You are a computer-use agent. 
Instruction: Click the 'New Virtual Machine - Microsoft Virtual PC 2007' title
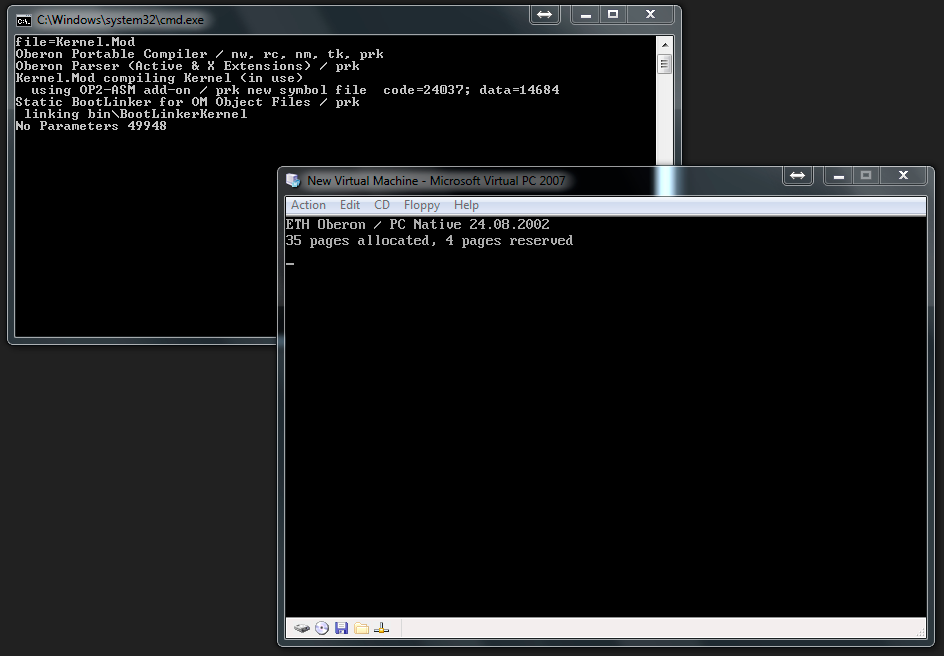pos(436,181)
